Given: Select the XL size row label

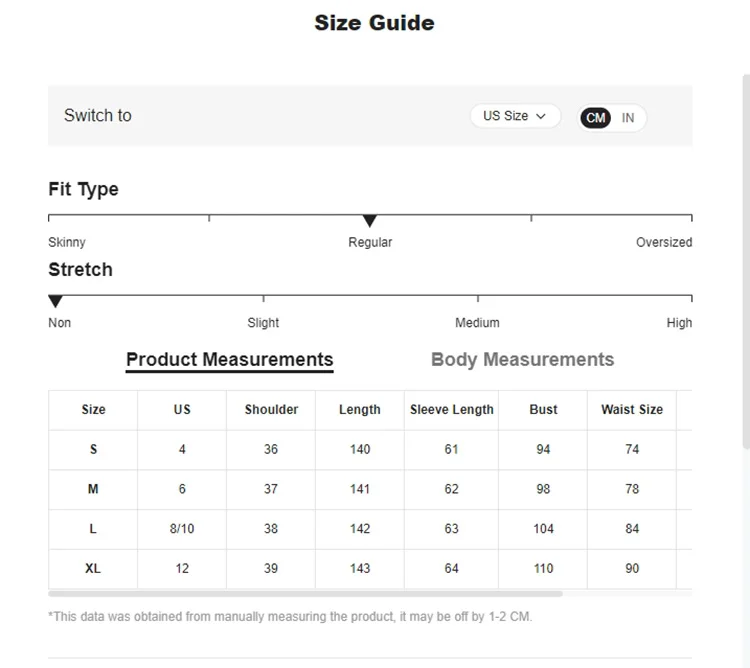Looking at the screenshot, I should [93, 569].
